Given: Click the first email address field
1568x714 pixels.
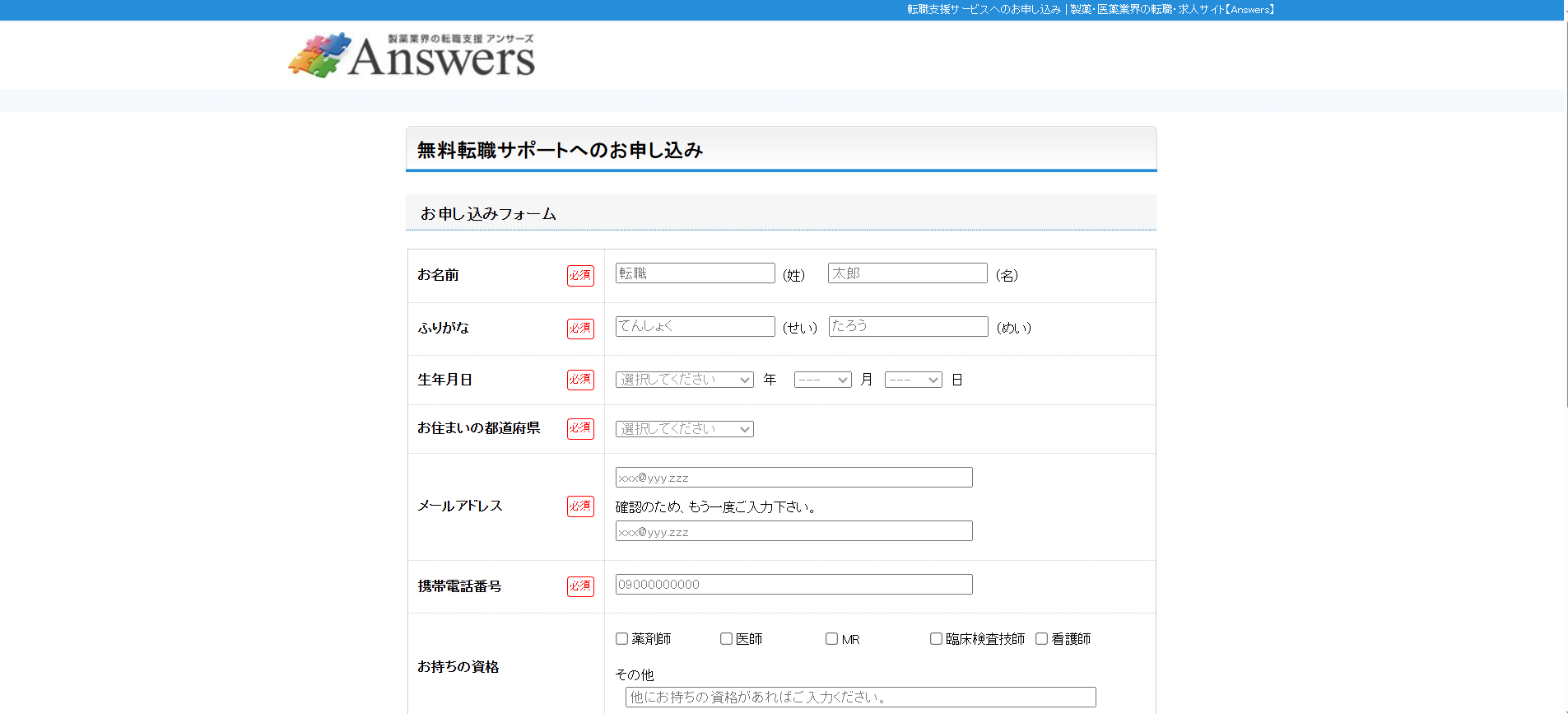Looking at the screenshot, I should coord(793,478).
